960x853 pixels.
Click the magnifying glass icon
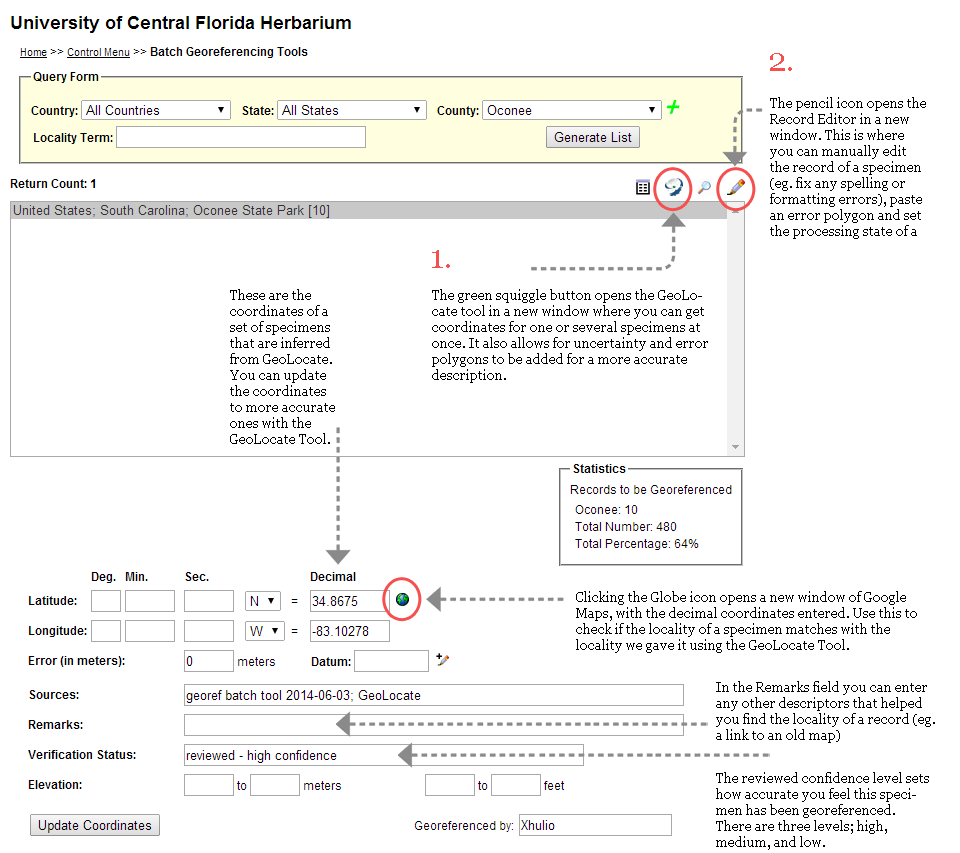[705, 188]
